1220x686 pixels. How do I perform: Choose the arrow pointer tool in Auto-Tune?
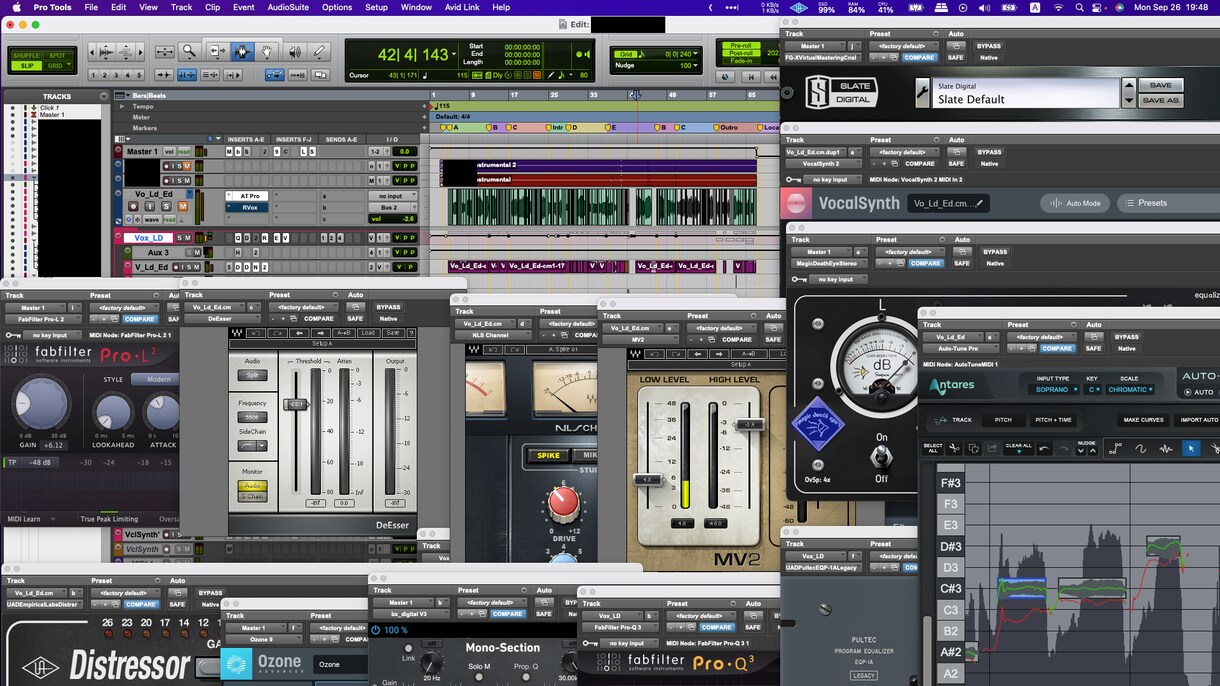point(1191,449)
